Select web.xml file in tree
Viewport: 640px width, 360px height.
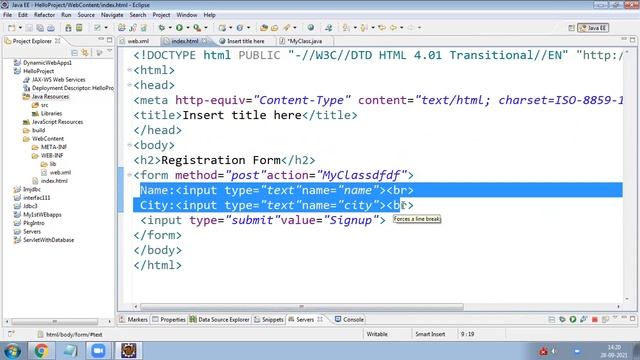(x=60, y=172)
